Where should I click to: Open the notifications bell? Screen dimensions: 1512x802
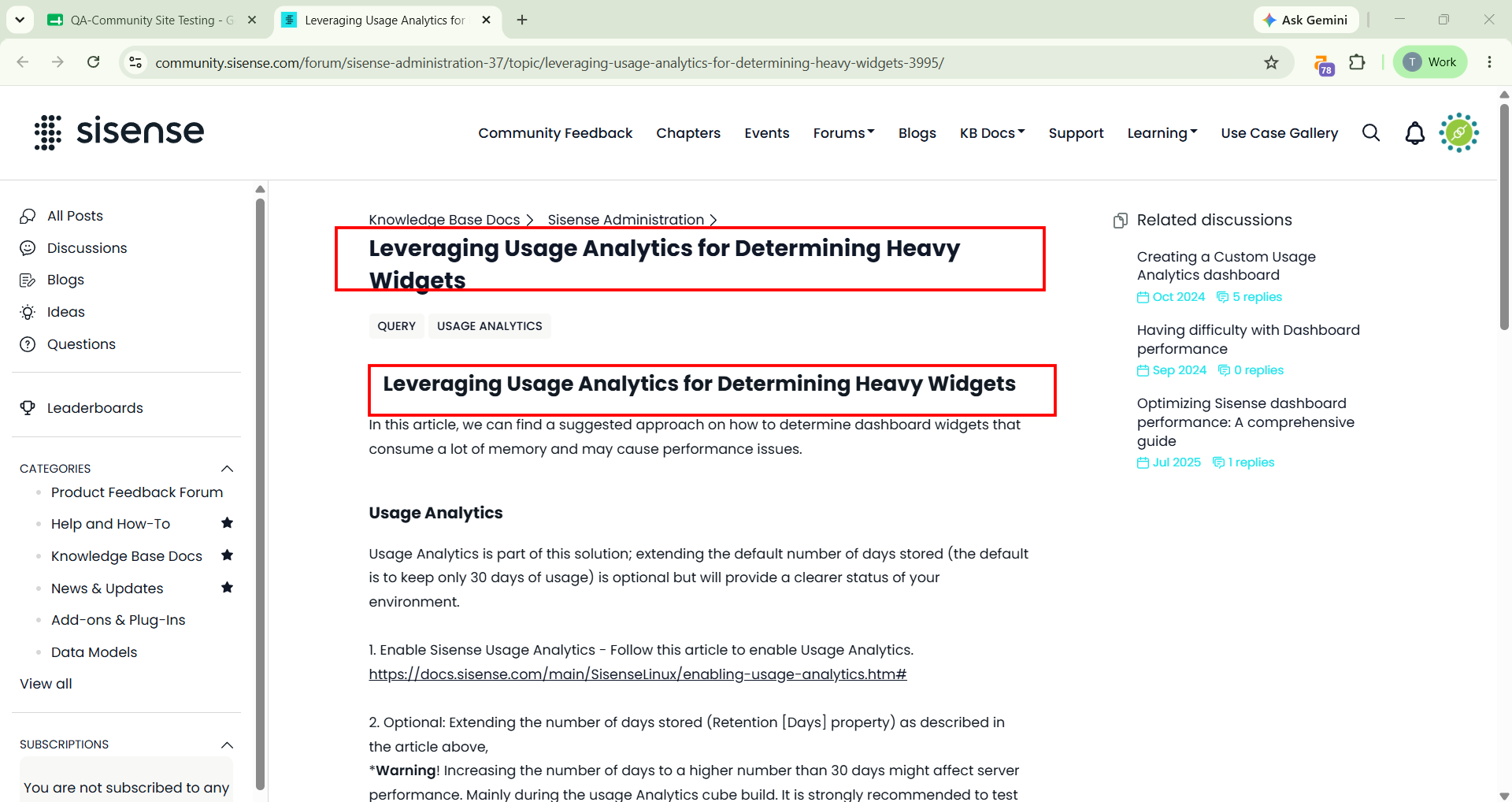1415,133
